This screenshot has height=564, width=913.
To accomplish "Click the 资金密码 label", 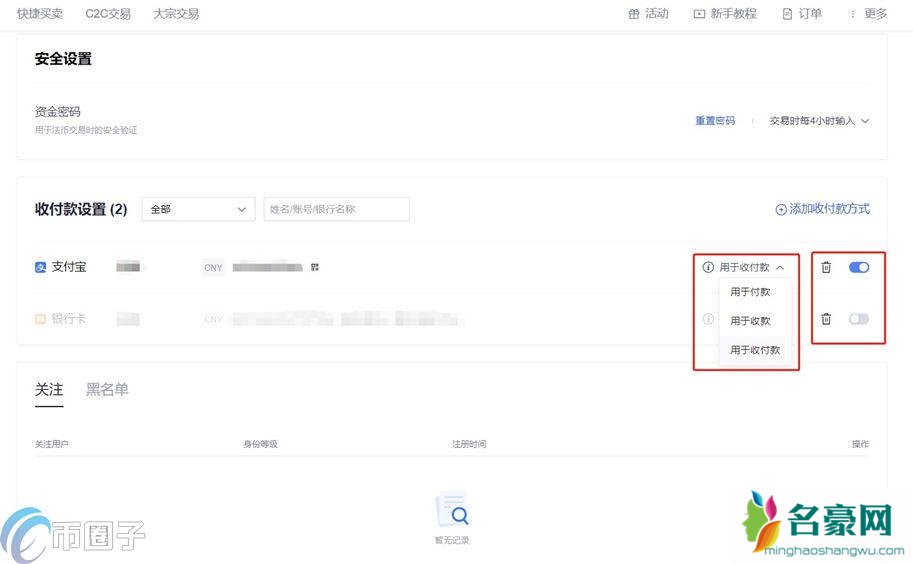I will pos(58,112).
